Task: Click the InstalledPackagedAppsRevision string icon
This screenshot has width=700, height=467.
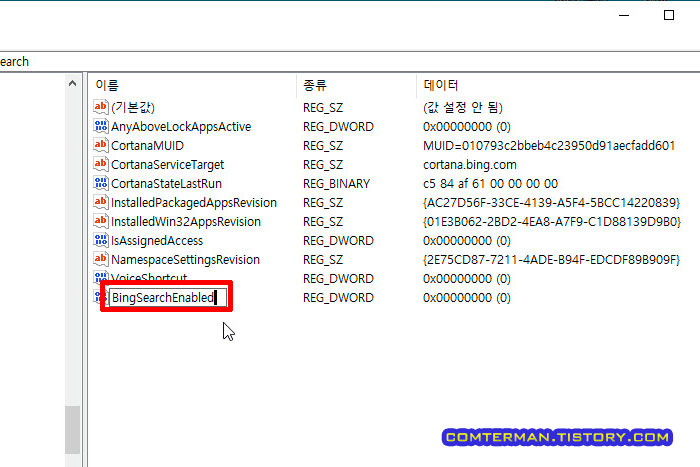Action: pos(100,202)
